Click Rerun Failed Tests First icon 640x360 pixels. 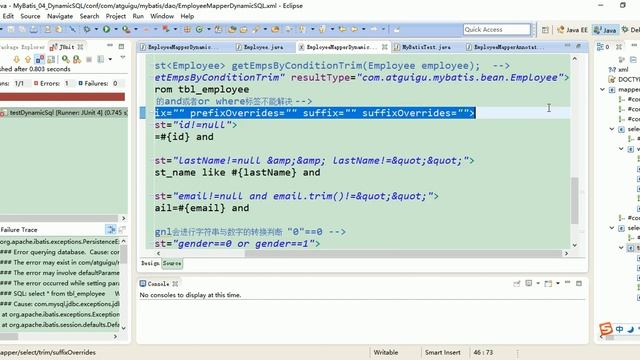click(77, 60)
